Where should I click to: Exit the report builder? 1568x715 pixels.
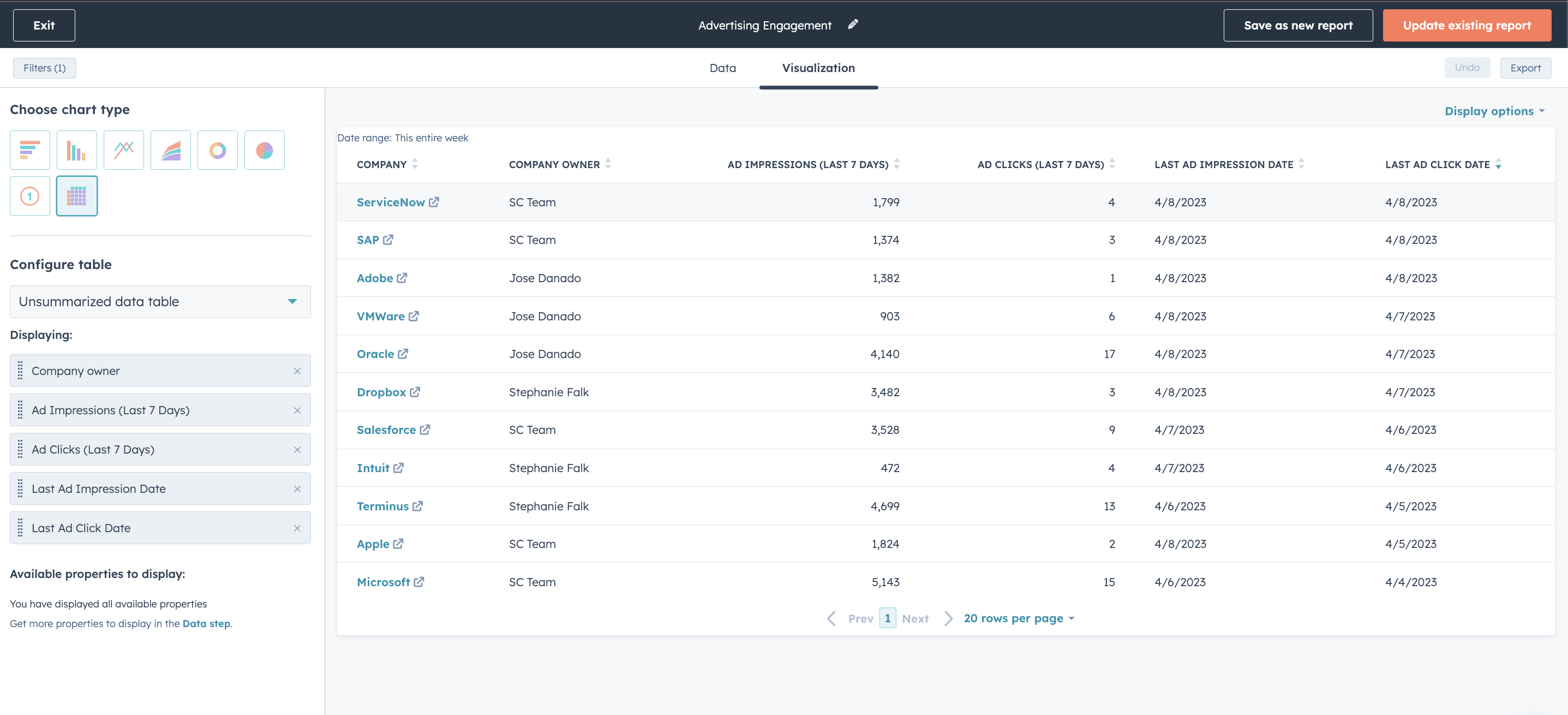(x=44, y=25)
